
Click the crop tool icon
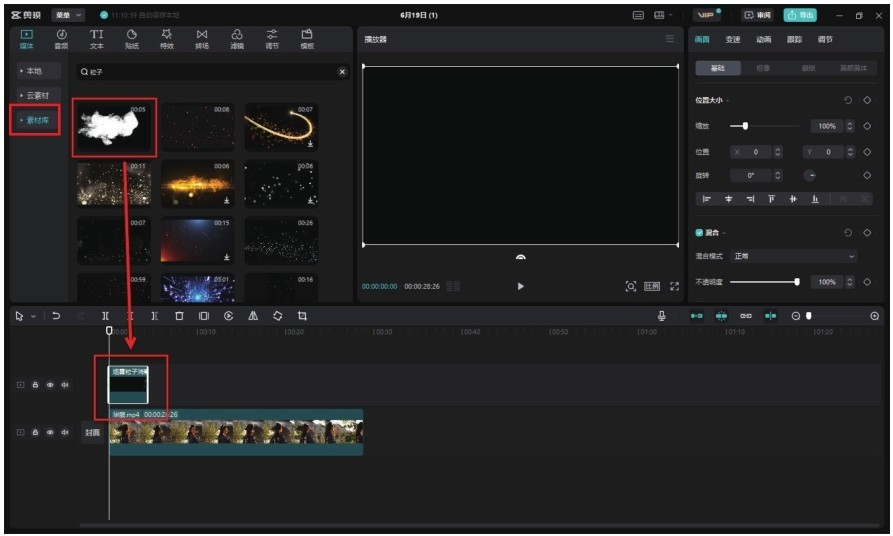[x=302, y=316]
